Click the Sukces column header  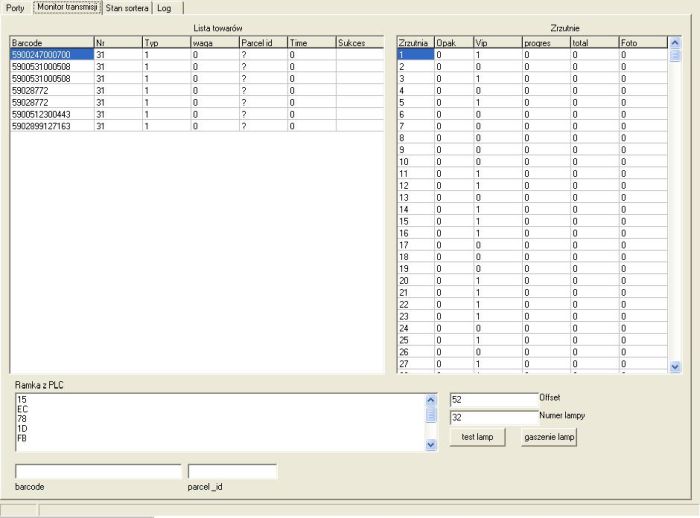[358, 43]
